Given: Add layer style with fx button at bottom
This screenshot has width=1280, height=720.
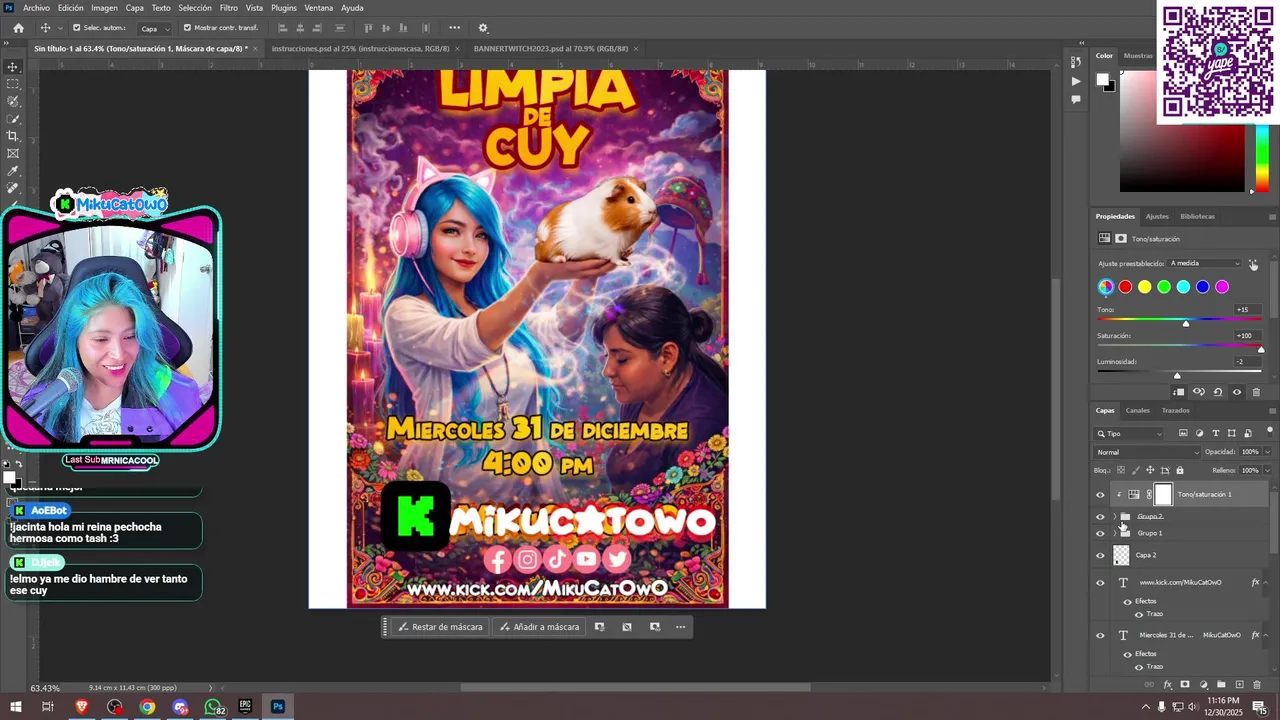Looking at the screenshot, I should coord(1167,685).
